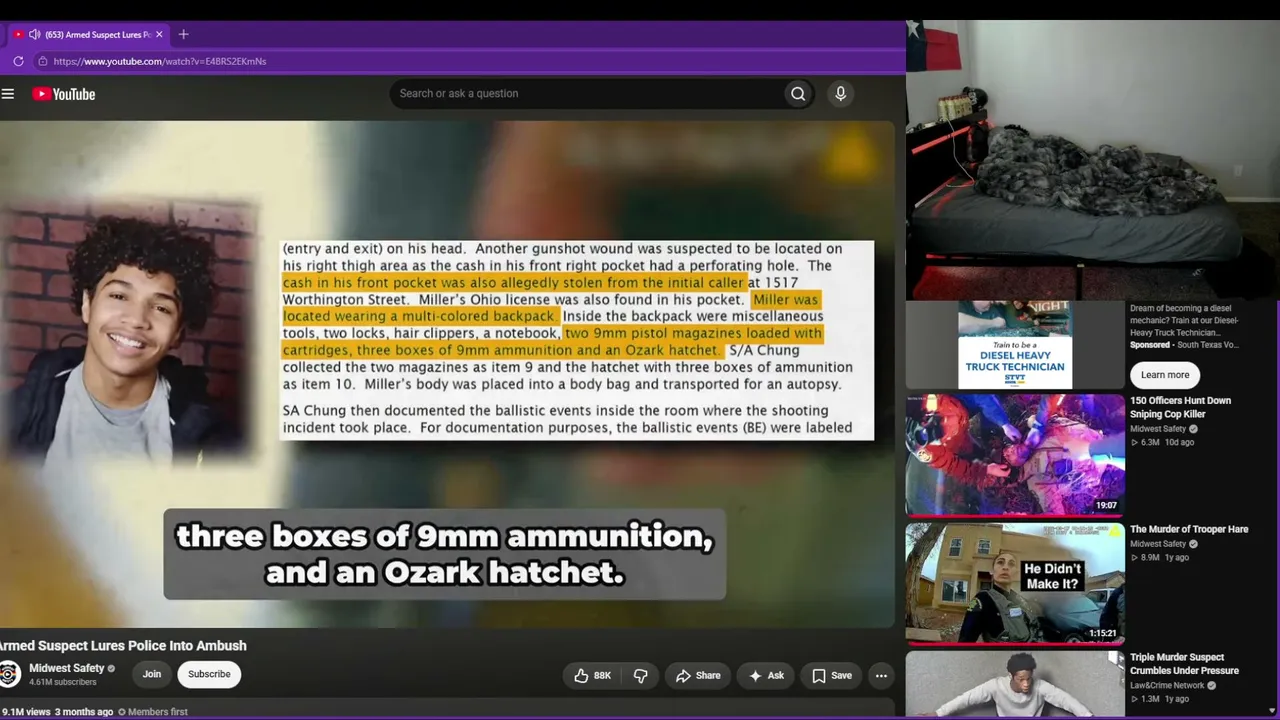This screenshot has width=1280, height=720.
Task: Click the video caption 'three boxes of 9mm ammunition'
Action: [x=445, y=537]
